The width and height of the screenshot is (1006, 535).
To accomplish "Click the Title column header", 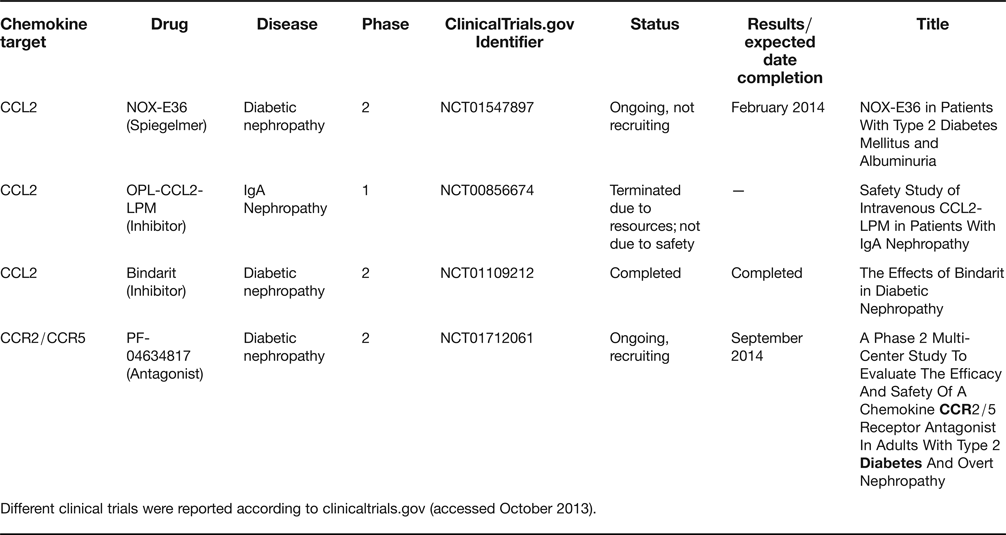I will [932, 24].
